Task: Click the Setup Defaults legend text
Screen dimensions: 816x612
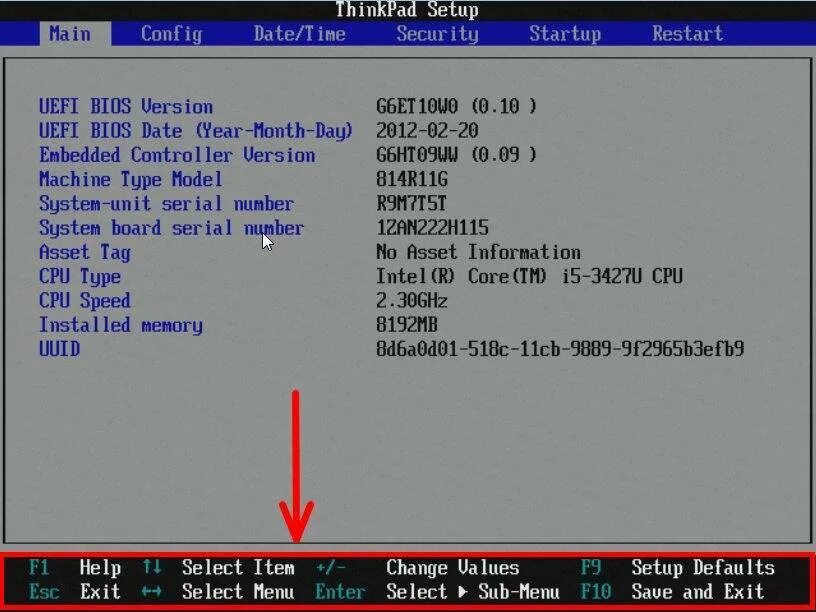Action: pyautogui.click(x=703, y=568)
